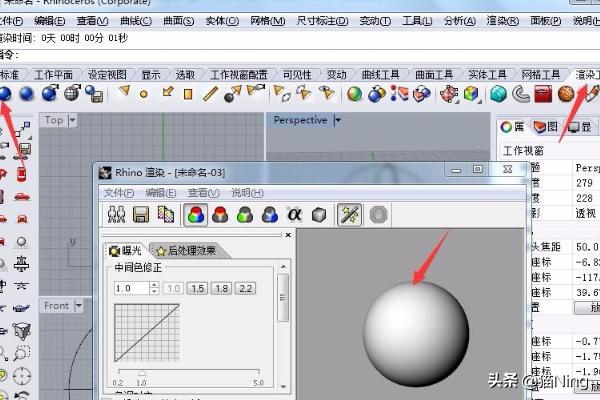This screenshot has width=600, height=400.
Task: Open the 分析(A) menu
Action: [460, 21]
